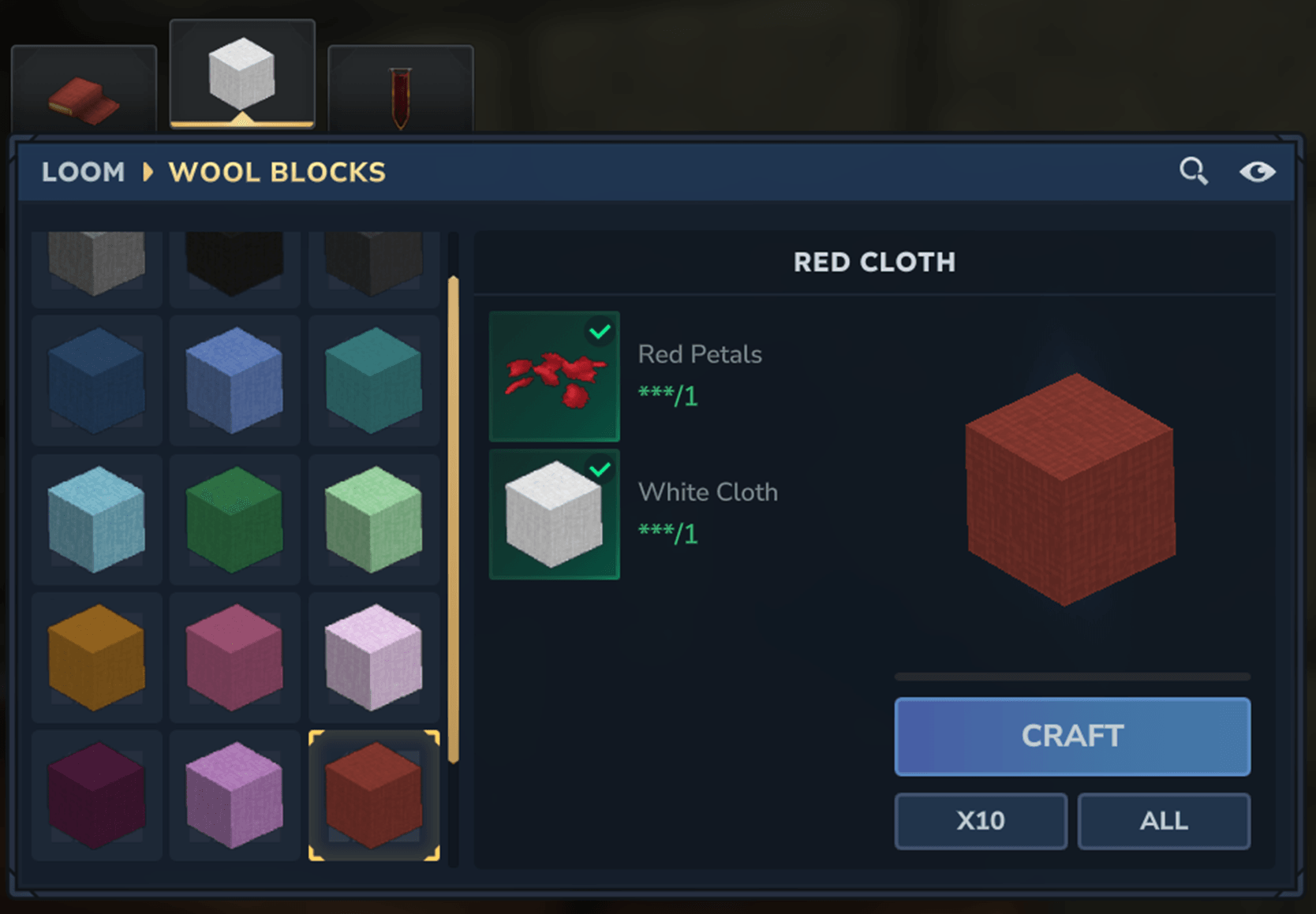Click the CRAFT button
Viewport: 1316px width, 914px height.
pyautogui.click(x=1072, y=736)
